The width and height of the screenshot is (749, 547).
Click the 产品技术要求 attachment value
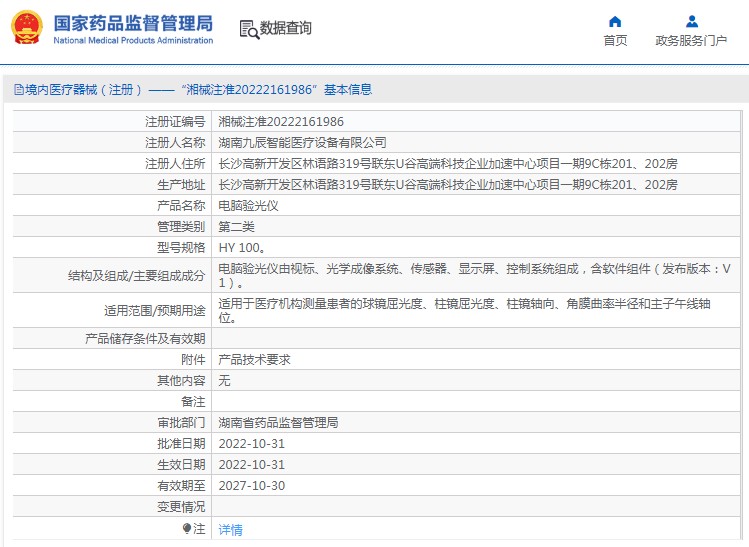coord(254,359)
